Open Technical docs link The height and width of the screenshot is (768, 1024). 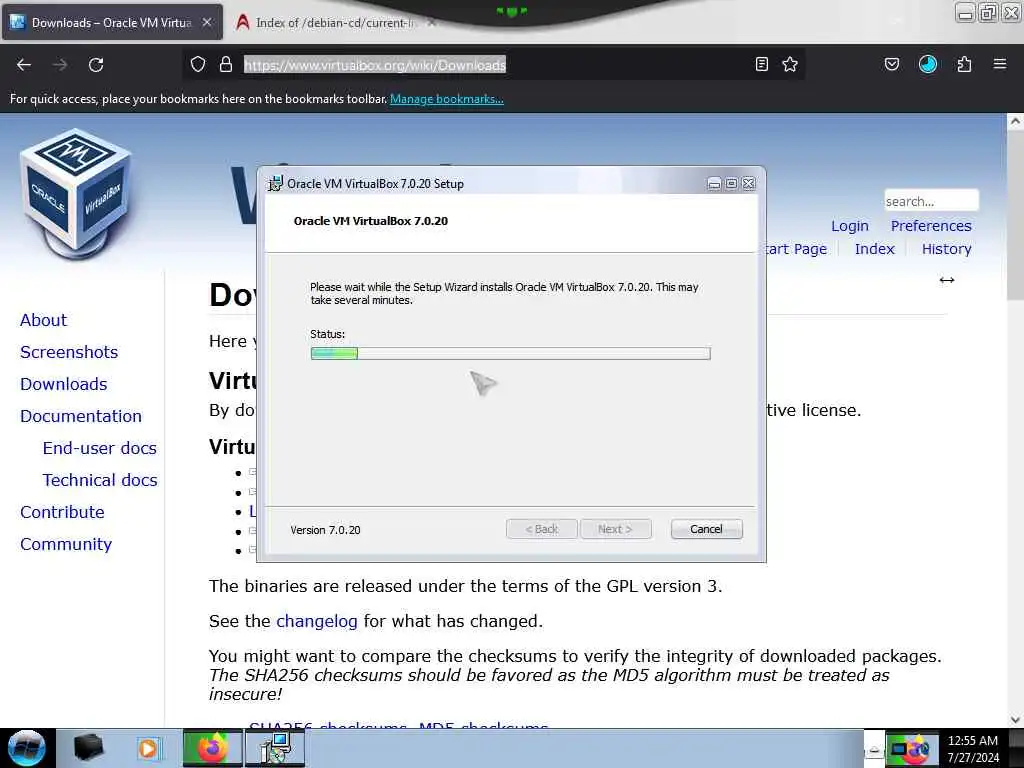(x=100, y=480)
